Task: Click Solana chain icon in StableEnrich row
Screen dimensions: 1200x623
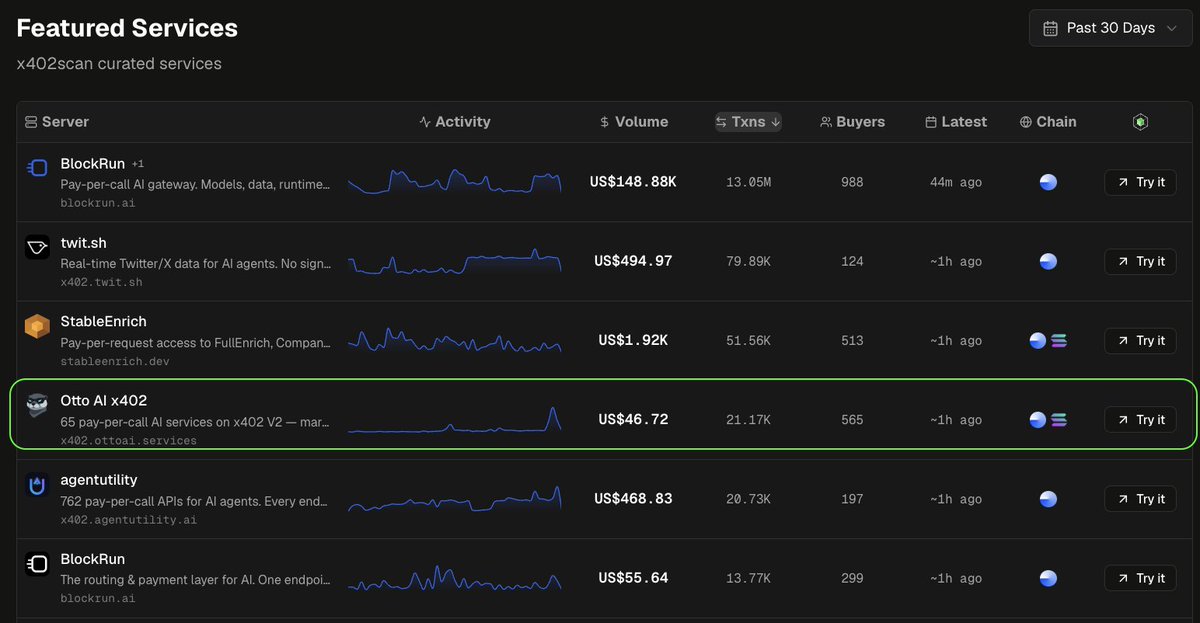Action: pyautogui.click(x=1059, y=341)
